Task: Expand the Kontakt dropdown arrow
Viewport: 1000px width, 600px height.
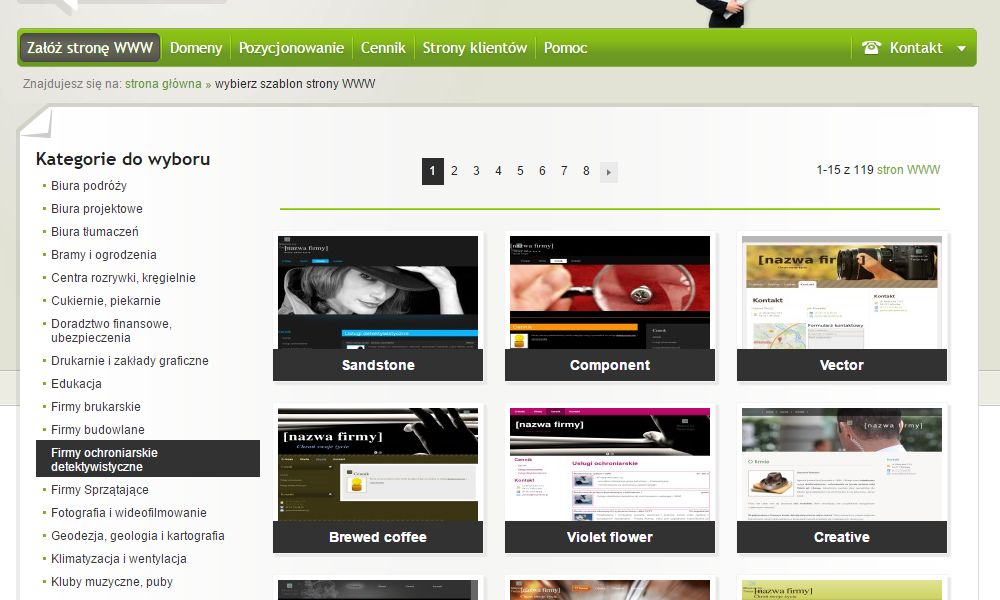Action: (x=961, y=48)
